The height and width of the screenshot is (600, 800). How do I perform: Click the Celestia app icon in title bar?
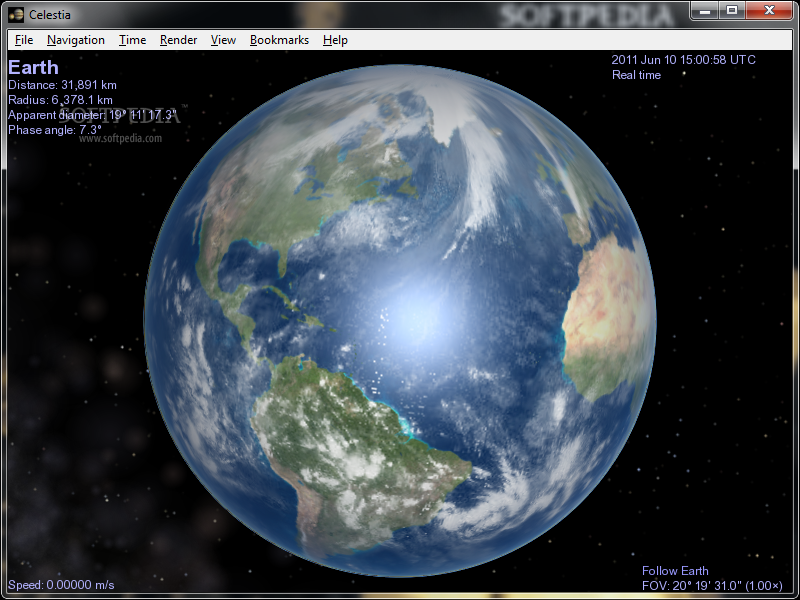pyautogui.click(x=16, y=14)
